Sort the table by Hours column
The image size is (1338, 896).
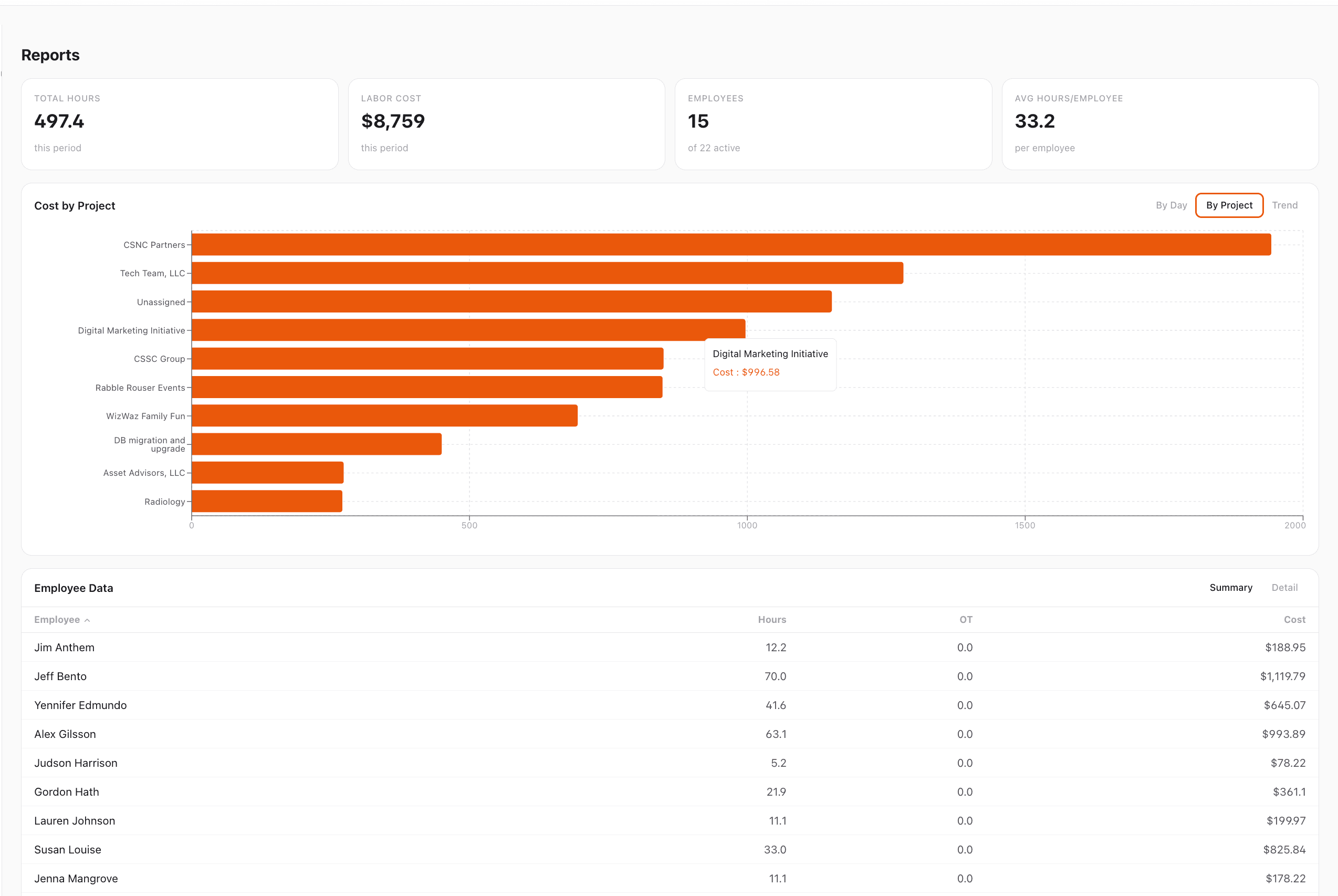coord(772,619)
